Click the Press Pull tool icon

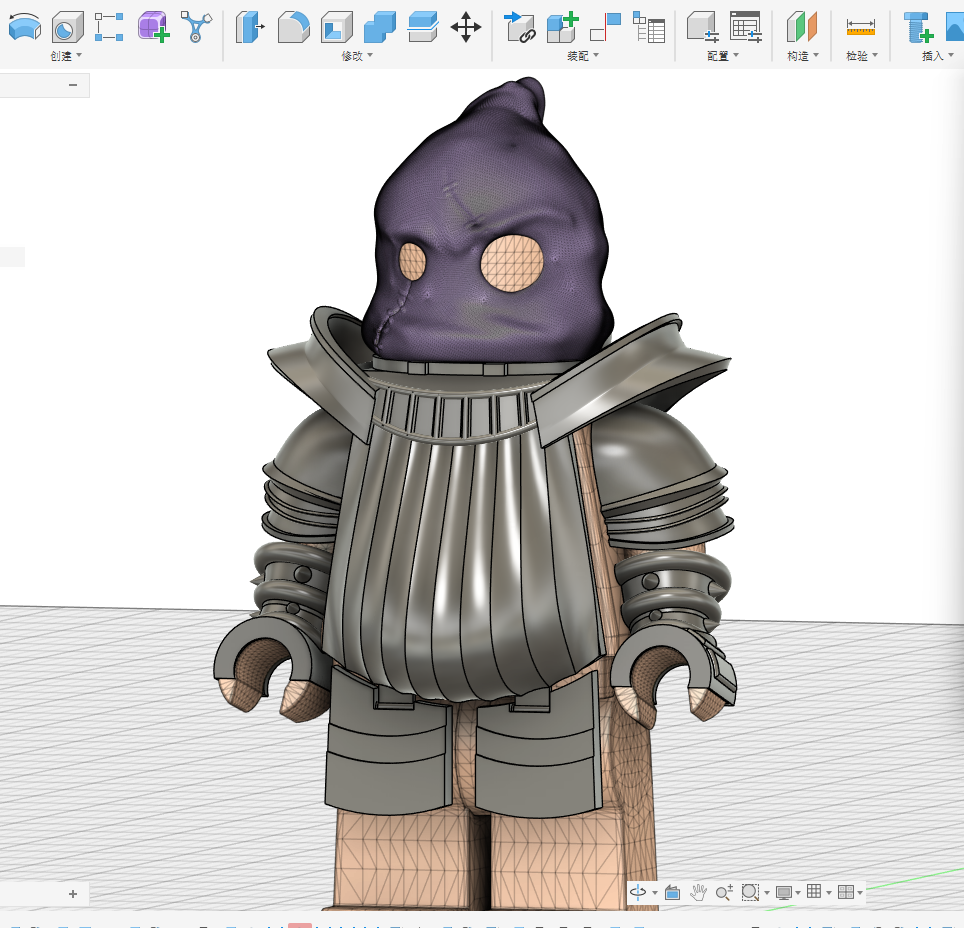point(249,26)
